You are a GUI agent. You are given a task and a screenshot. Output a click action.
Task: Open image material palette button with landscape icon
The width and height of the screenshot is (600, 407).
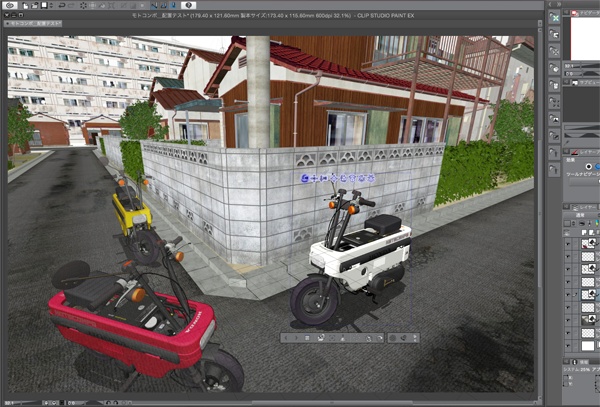[554, 119]
